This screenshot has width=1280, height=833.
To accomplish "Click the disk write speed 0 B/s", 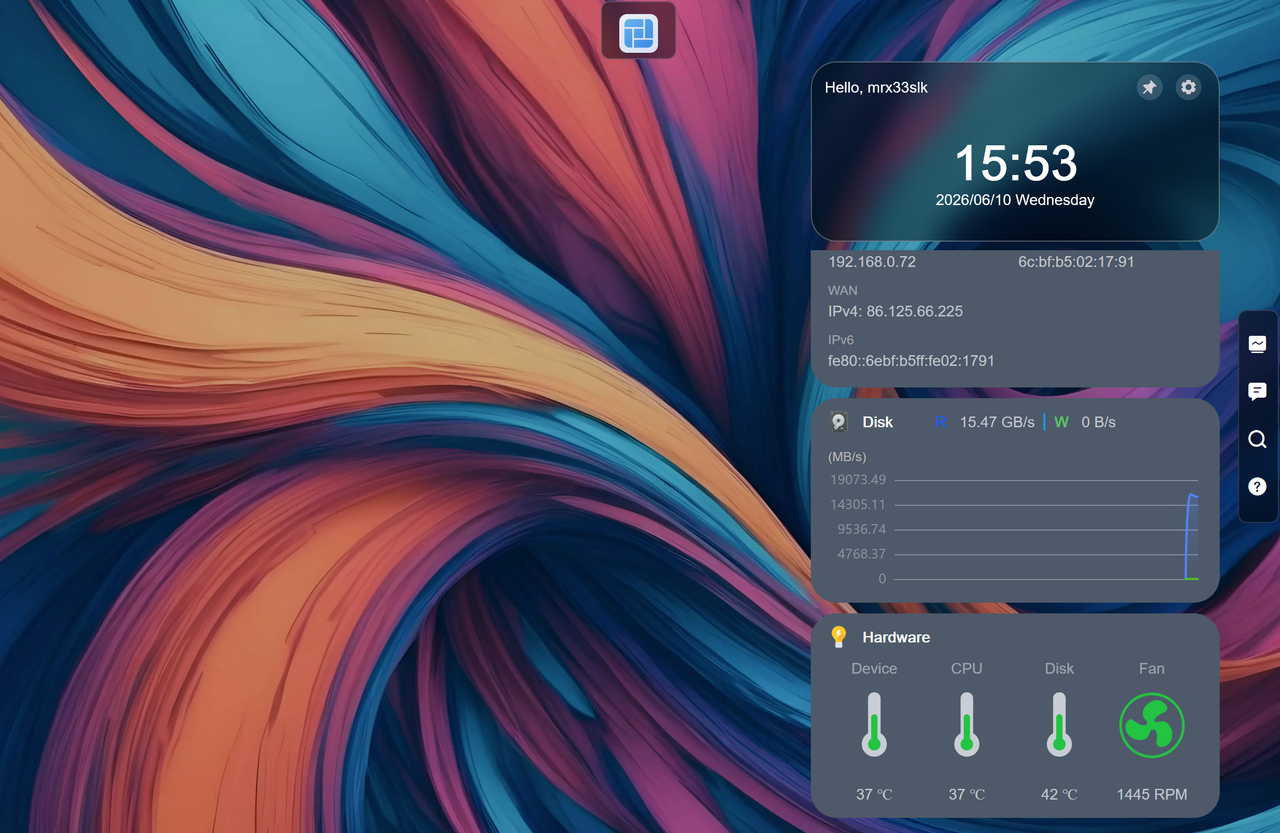I will (1098, 422).
